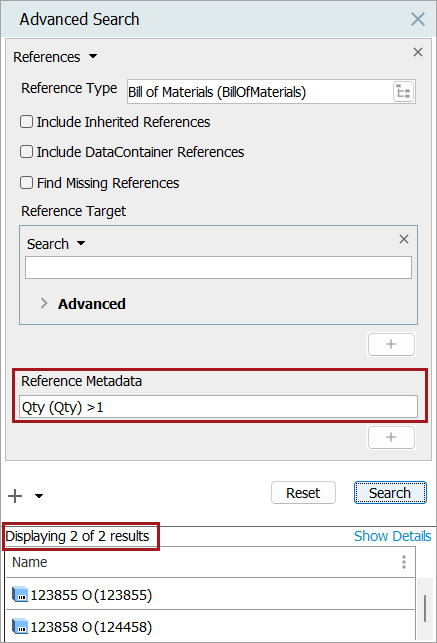Remove the Reference Target search block

coord(404,239)
